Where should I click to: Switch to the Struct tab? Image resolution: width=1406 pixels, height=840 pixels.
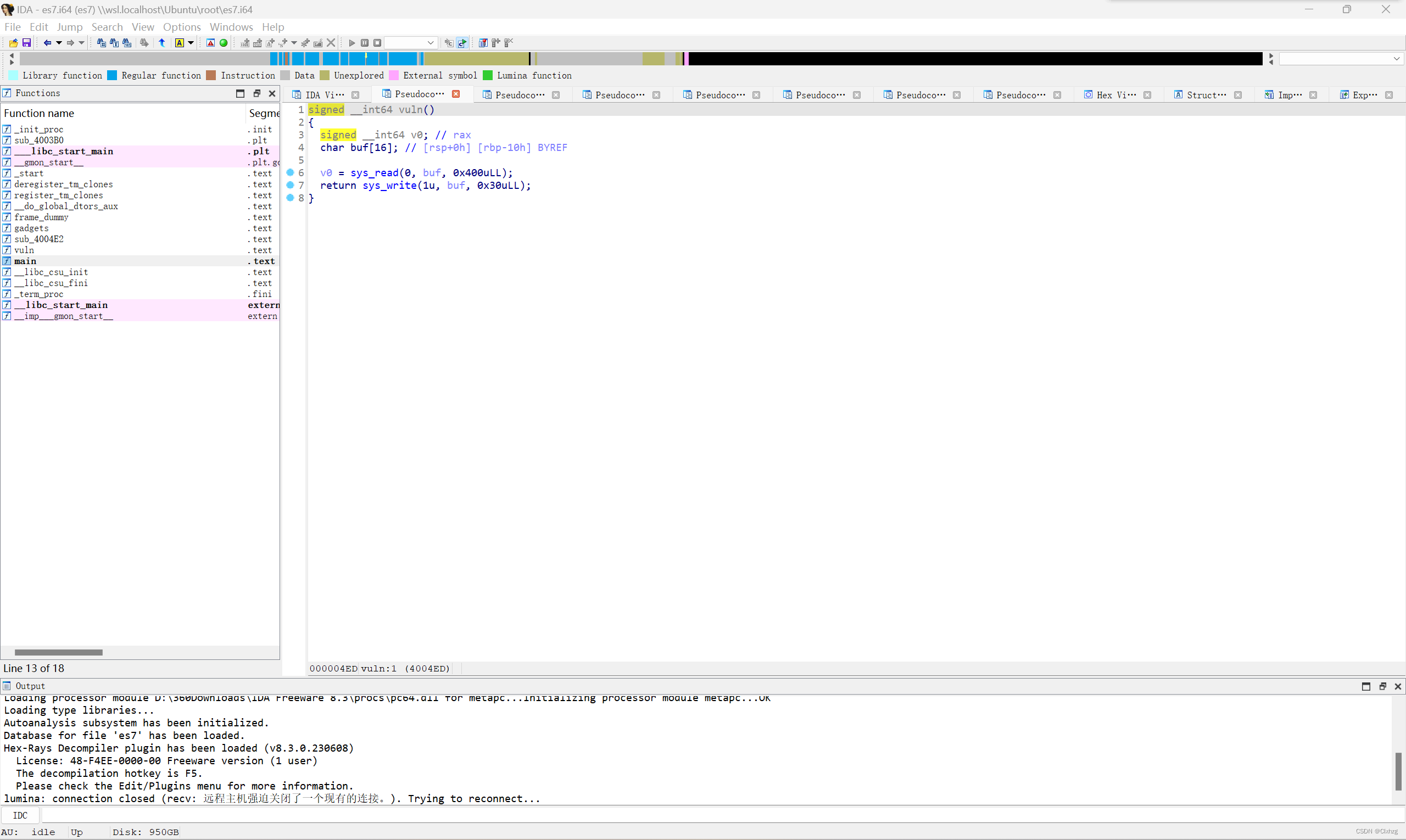[1206, 95]
